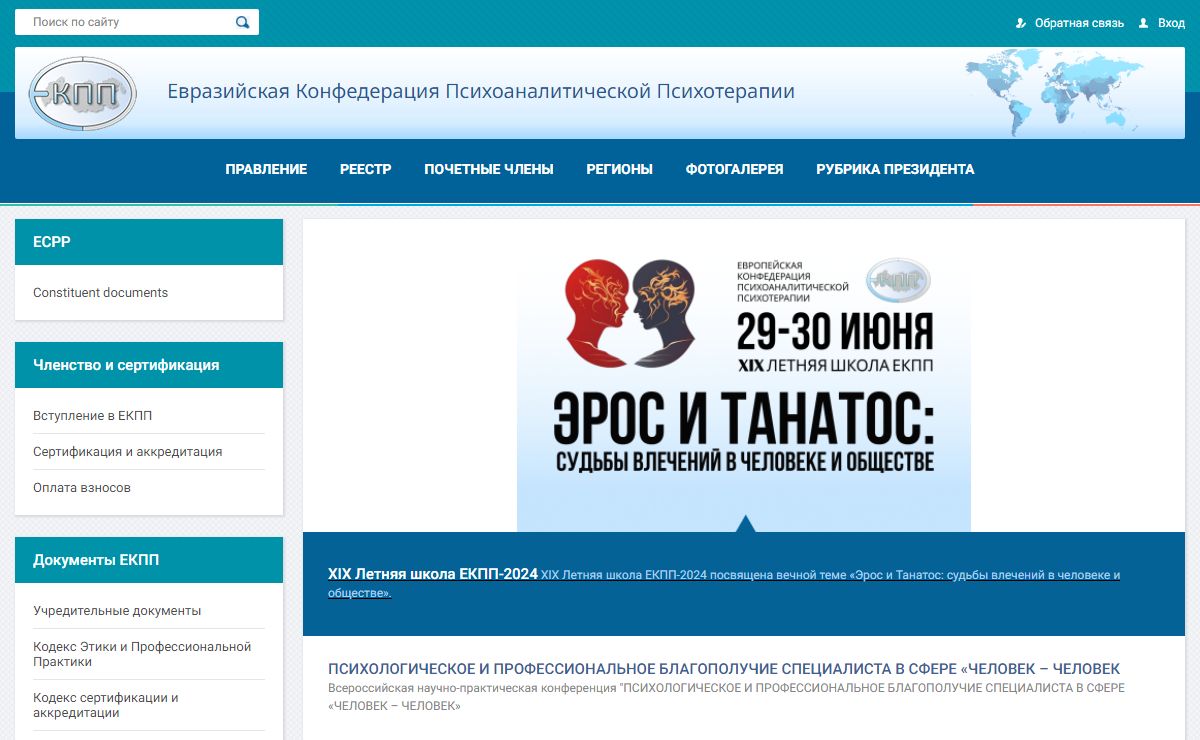Open Сертификация и аккредитация link

pos(127,452)
